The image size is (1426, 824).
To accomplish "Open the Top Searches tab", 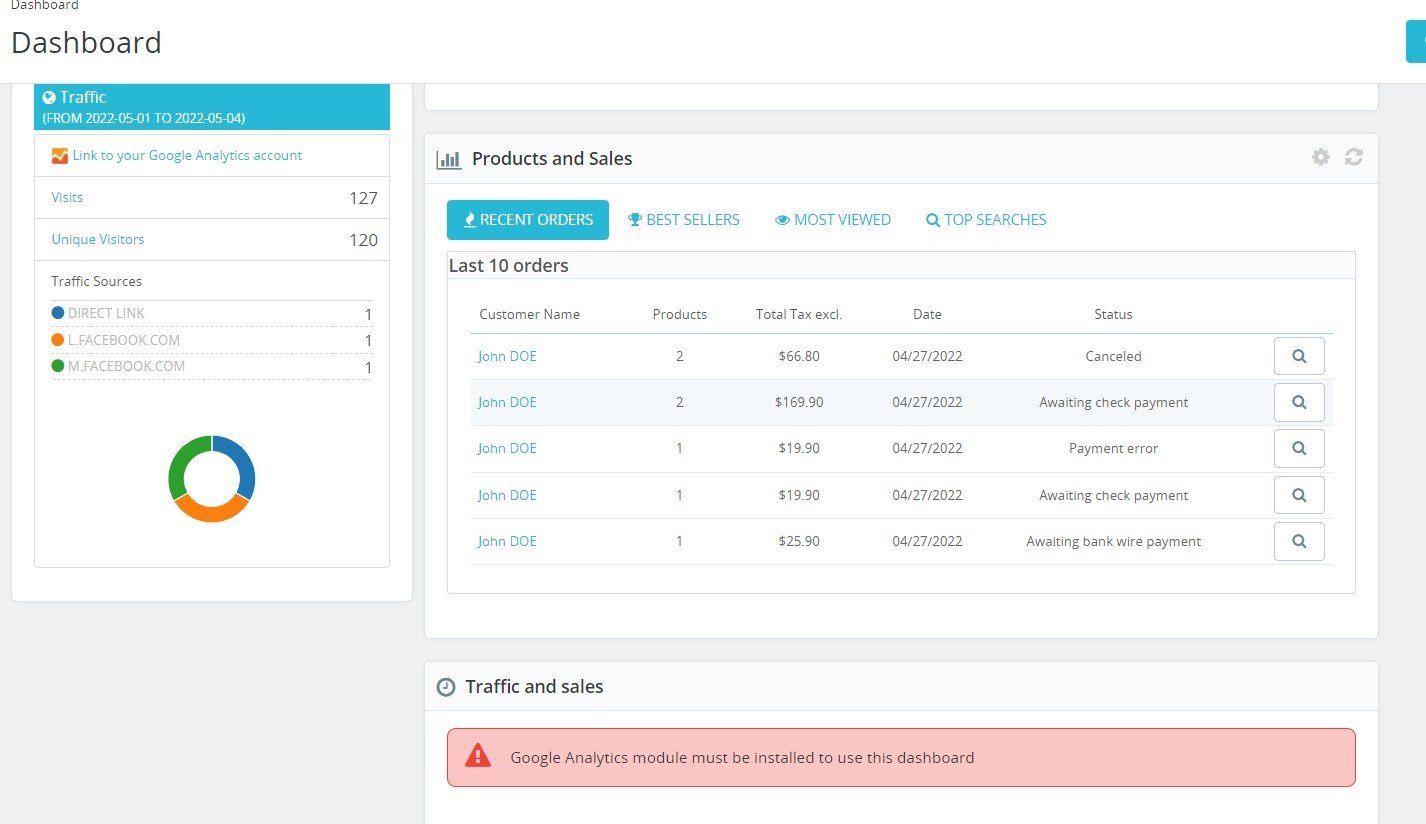I will pos(986,220).
